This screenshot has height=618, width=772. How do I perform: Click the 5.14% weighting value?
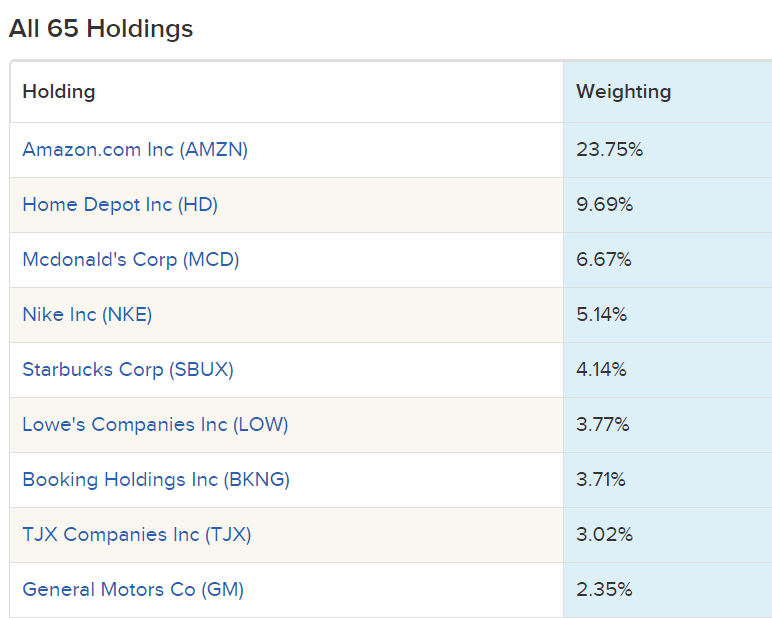click(x=602, y=315)
